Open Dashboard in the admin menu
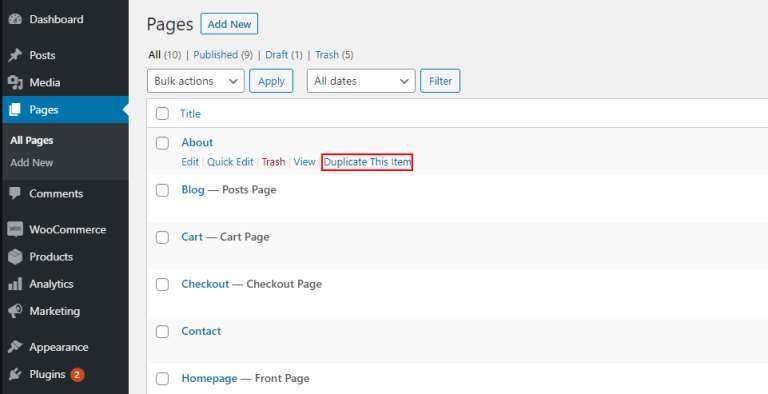This screenshot has width=768, height=394. tap(56, 20)
